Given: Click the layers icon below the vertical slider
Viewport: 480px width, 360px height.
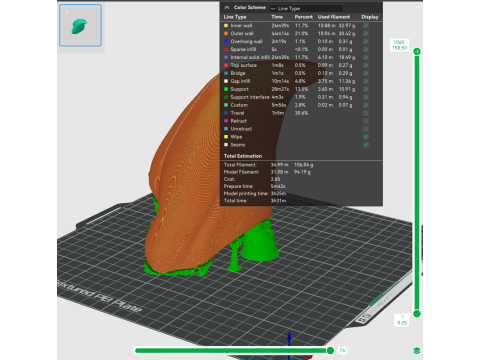Looking at the screenshot, I should pyautogui.click(x=417, y=351).
